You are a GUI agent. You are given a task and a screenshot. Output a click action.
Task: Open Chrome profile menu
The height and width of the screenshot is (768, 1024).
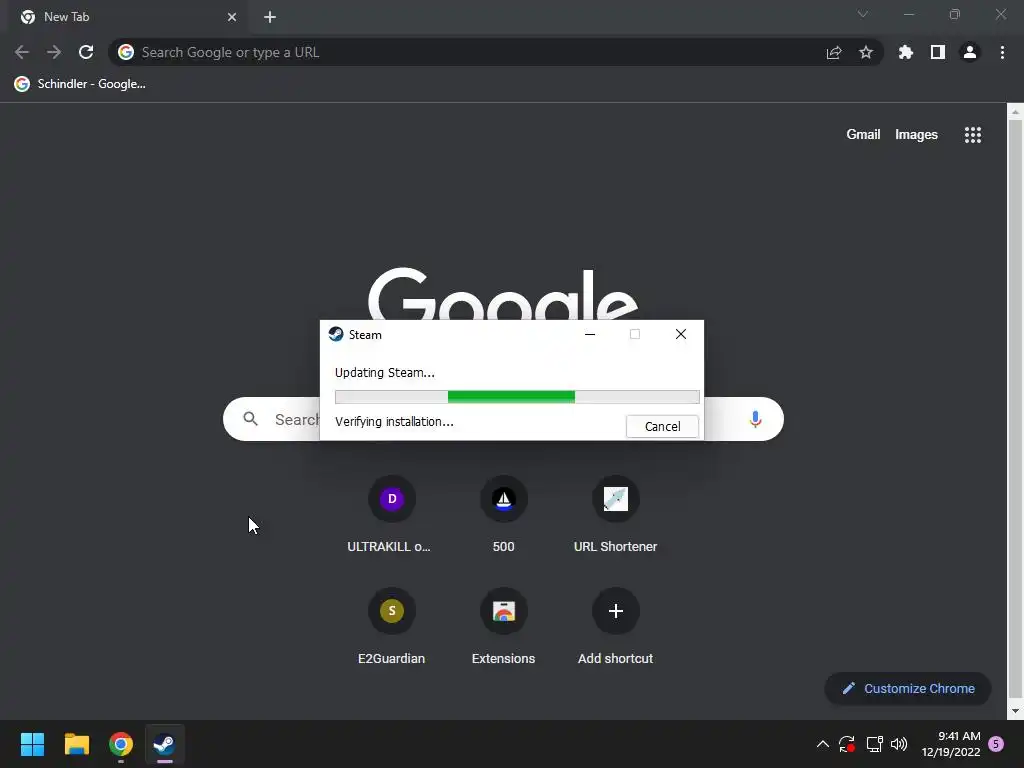click(x=970, y=52)
